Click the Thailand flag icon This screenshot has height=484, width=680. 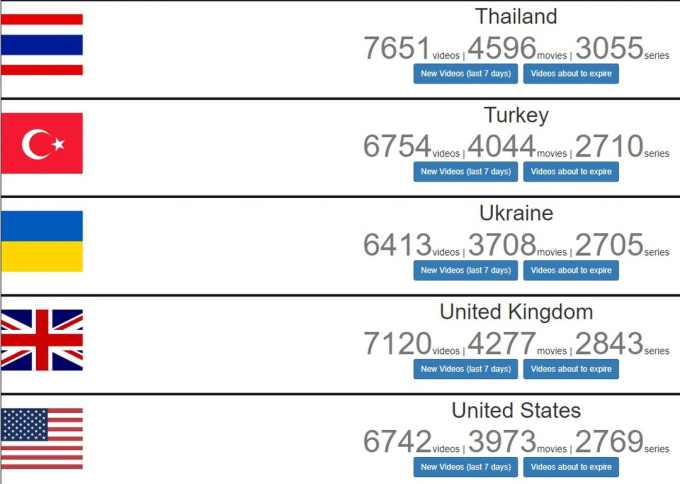tap(42, 44)
